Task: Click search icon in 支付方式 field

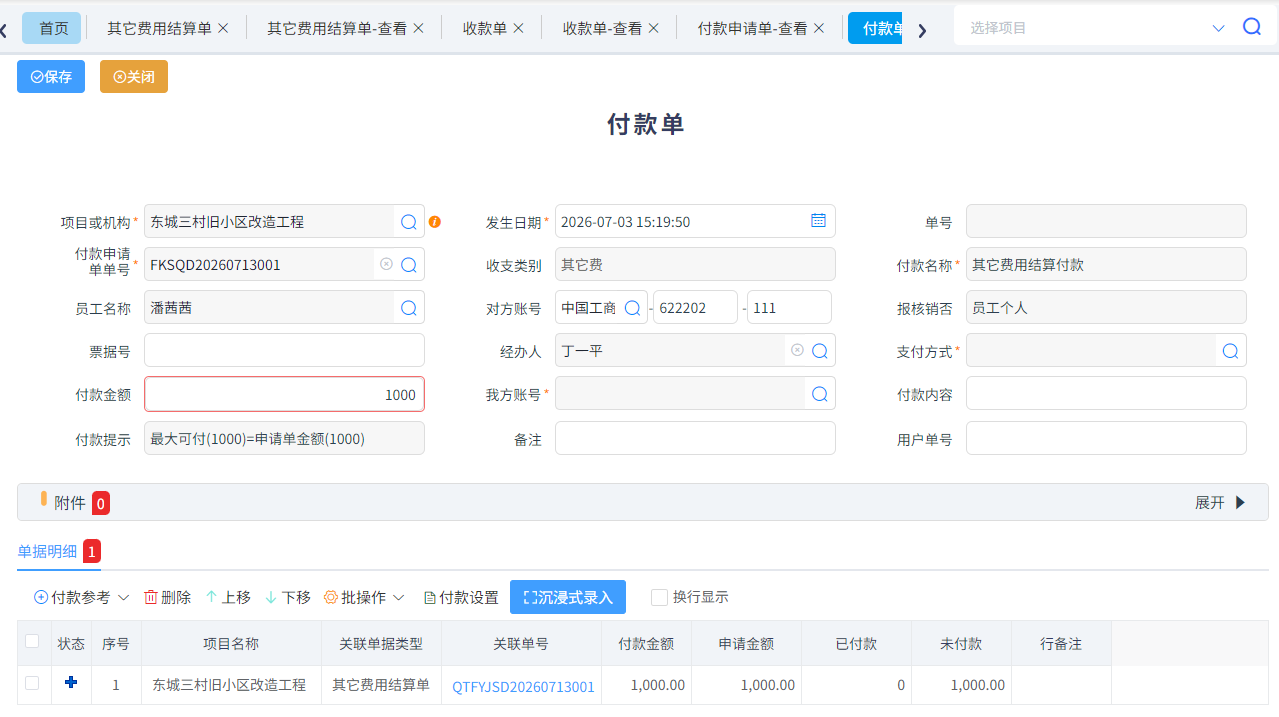Action: [x=1230, y=351]
